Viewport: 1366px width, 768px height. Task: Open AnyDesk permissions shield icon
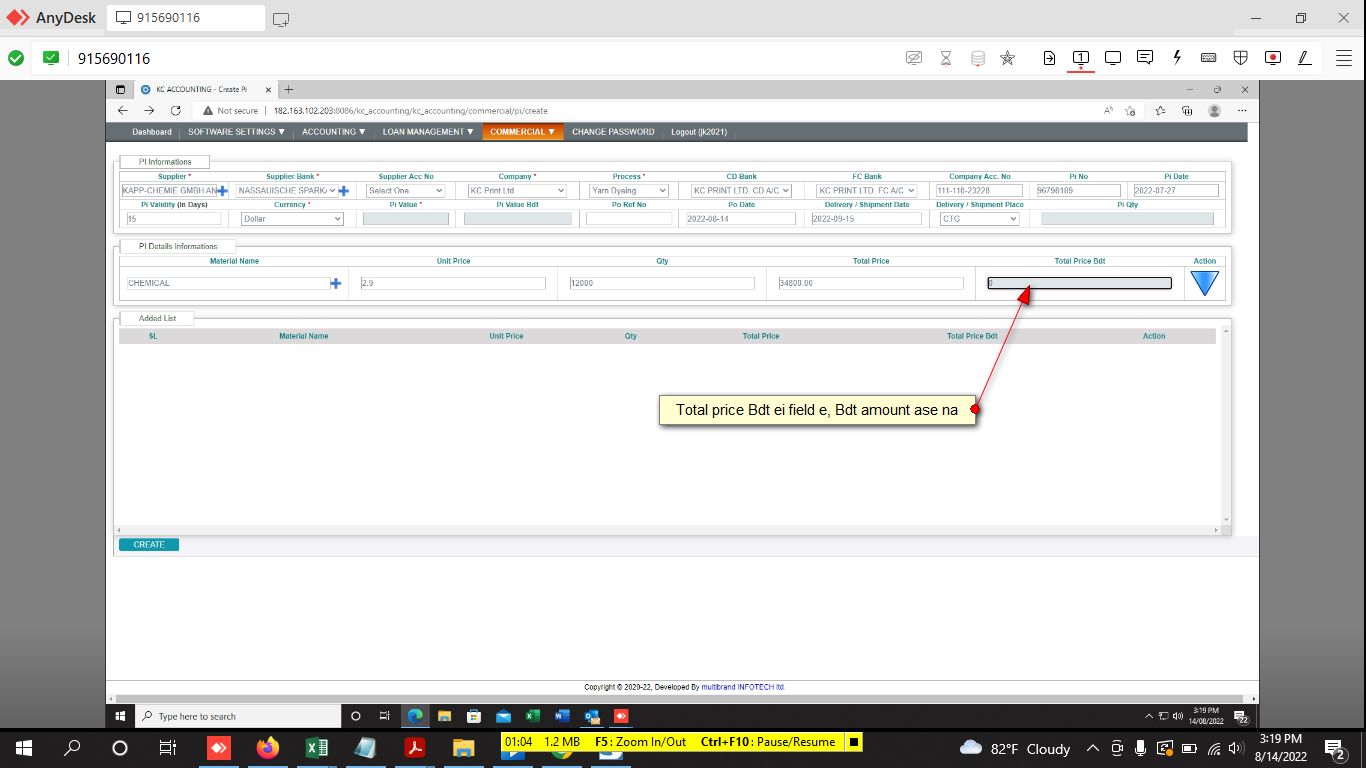click(1240, 58)
